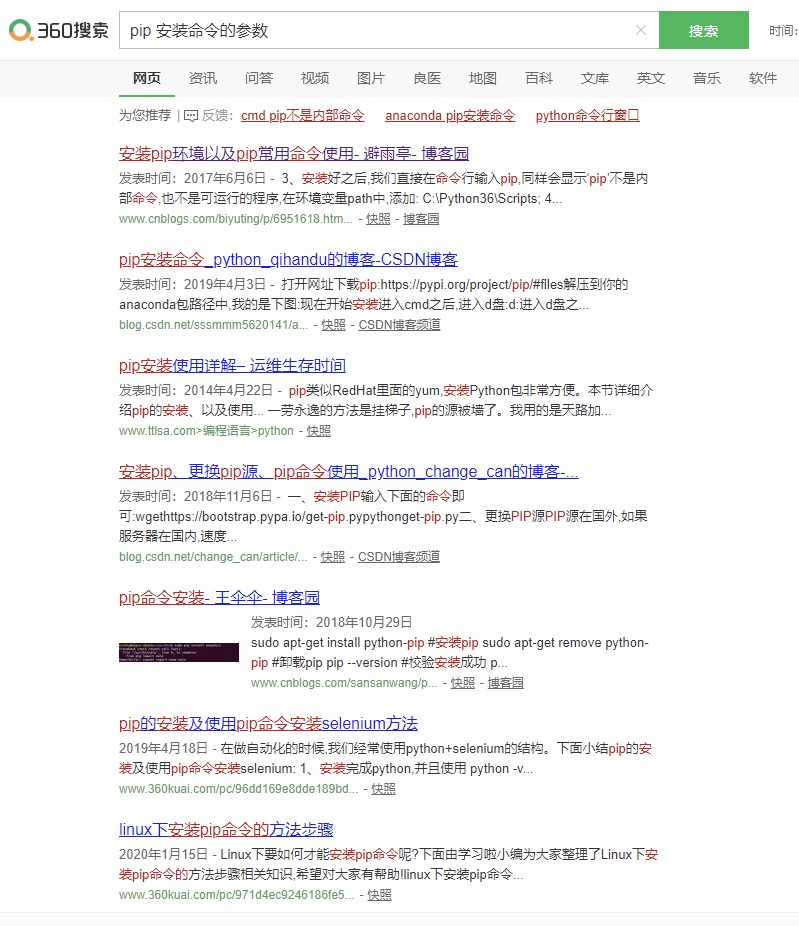Click the date 发表时间：2017年6月6日

click(x=193, y=178)
